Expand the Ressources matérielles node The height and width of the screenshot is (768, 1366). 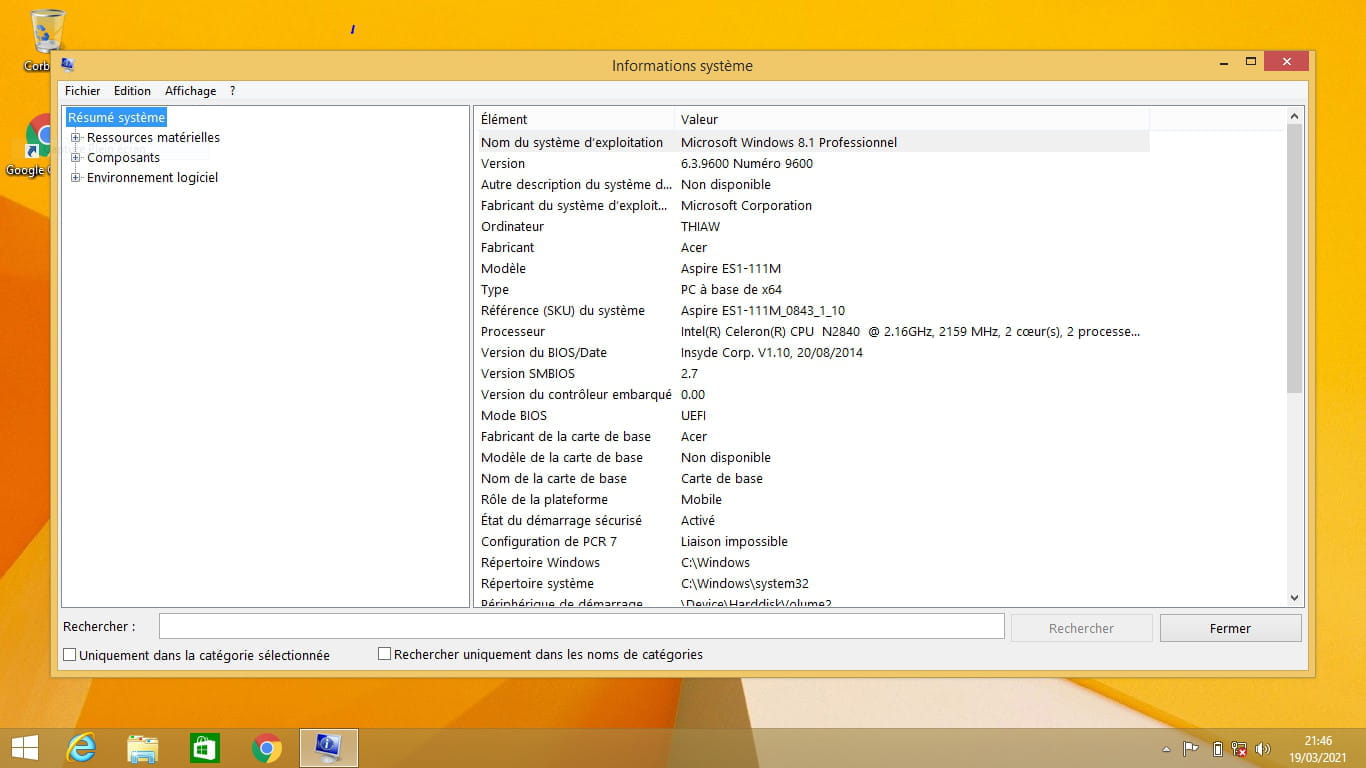76,138
